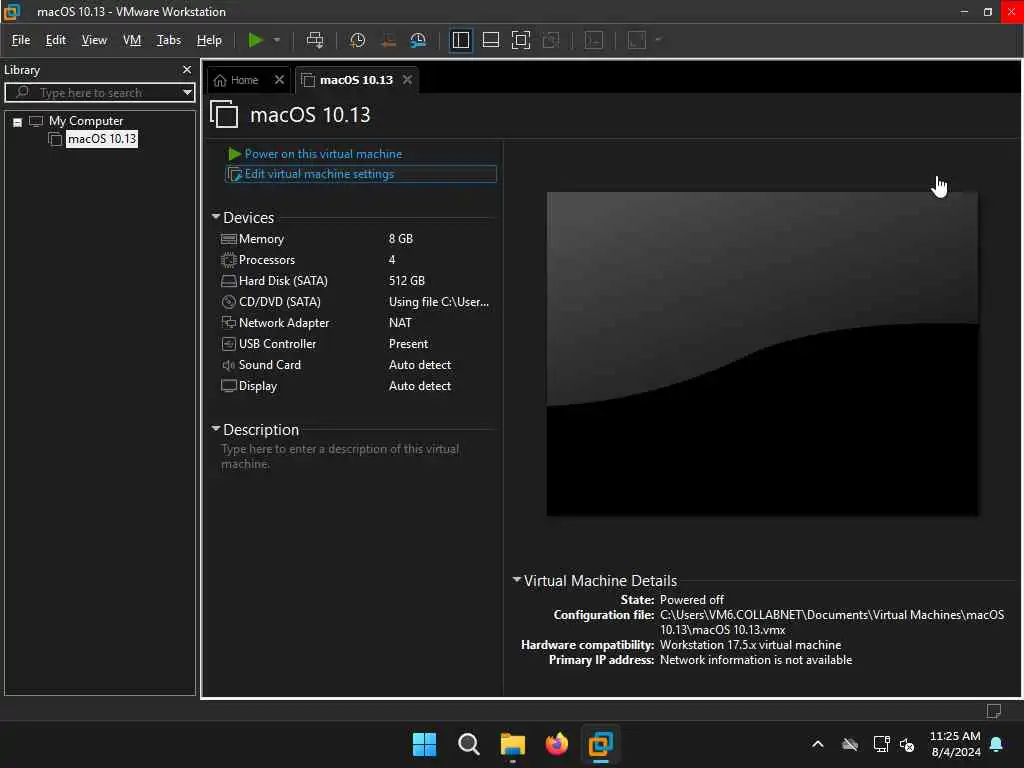Image resolution: width=1024 pixels, height=768 pixels.
Task: Open the Edit menu
Action: click(56, 40)
